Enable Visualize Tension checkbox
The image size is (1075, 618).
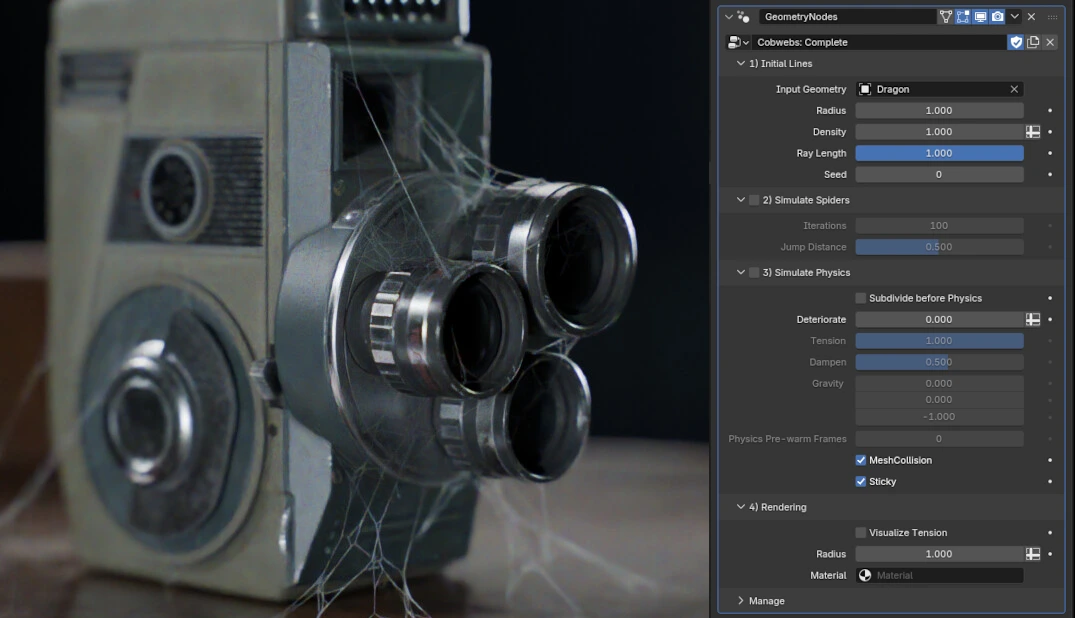click(860, 533)
